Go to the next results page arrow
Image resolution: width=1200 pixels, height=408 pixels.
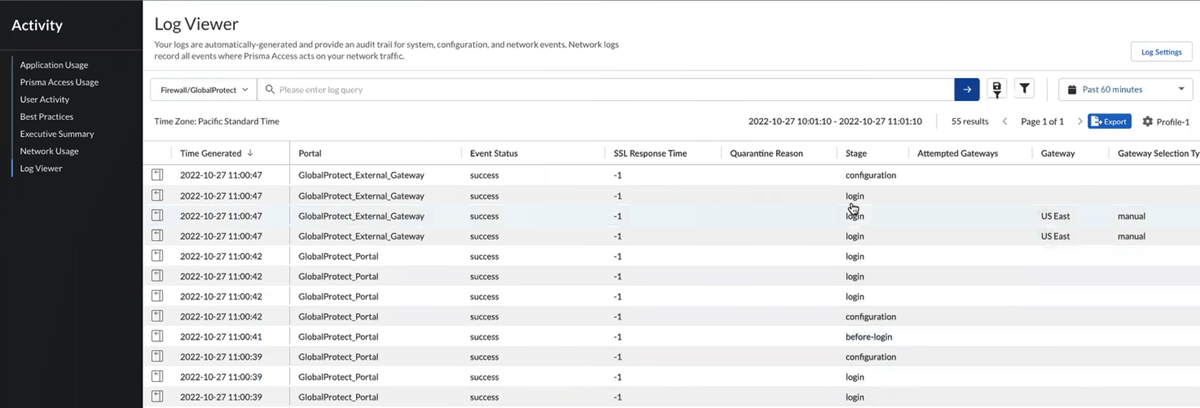tap(1079, 122)
